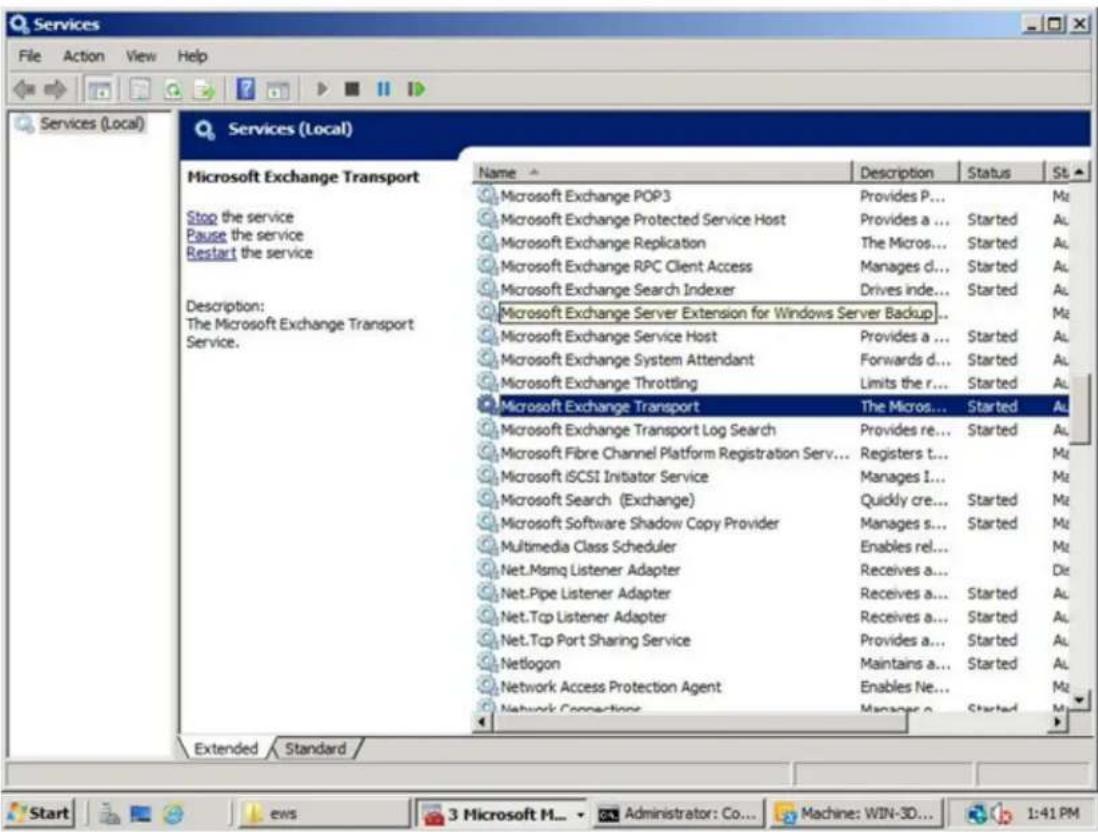
Task: Click the Server Manager quick launch icon
Action: click(109, 813)
